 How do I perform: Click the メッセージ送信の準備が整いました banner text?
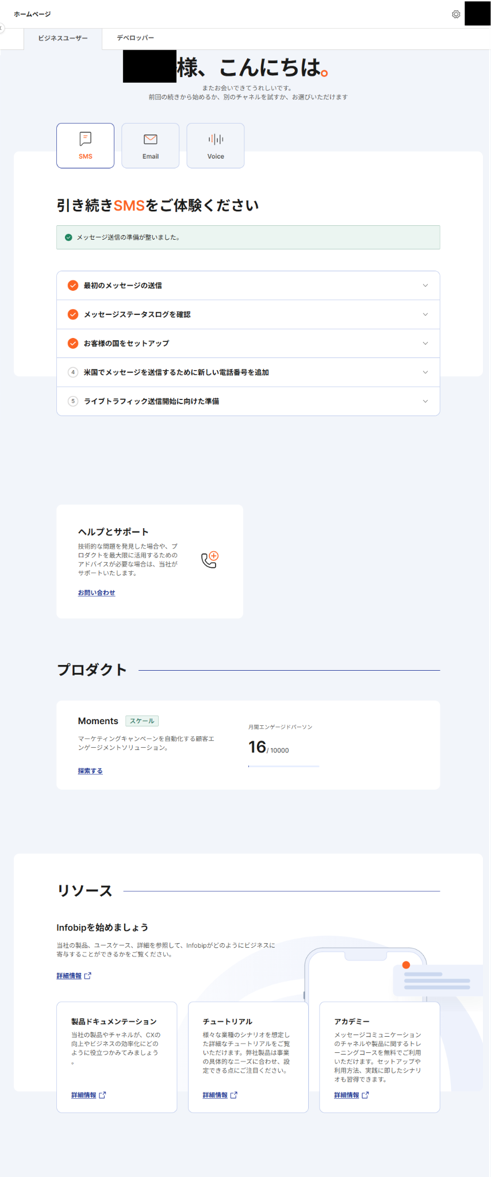128,237
